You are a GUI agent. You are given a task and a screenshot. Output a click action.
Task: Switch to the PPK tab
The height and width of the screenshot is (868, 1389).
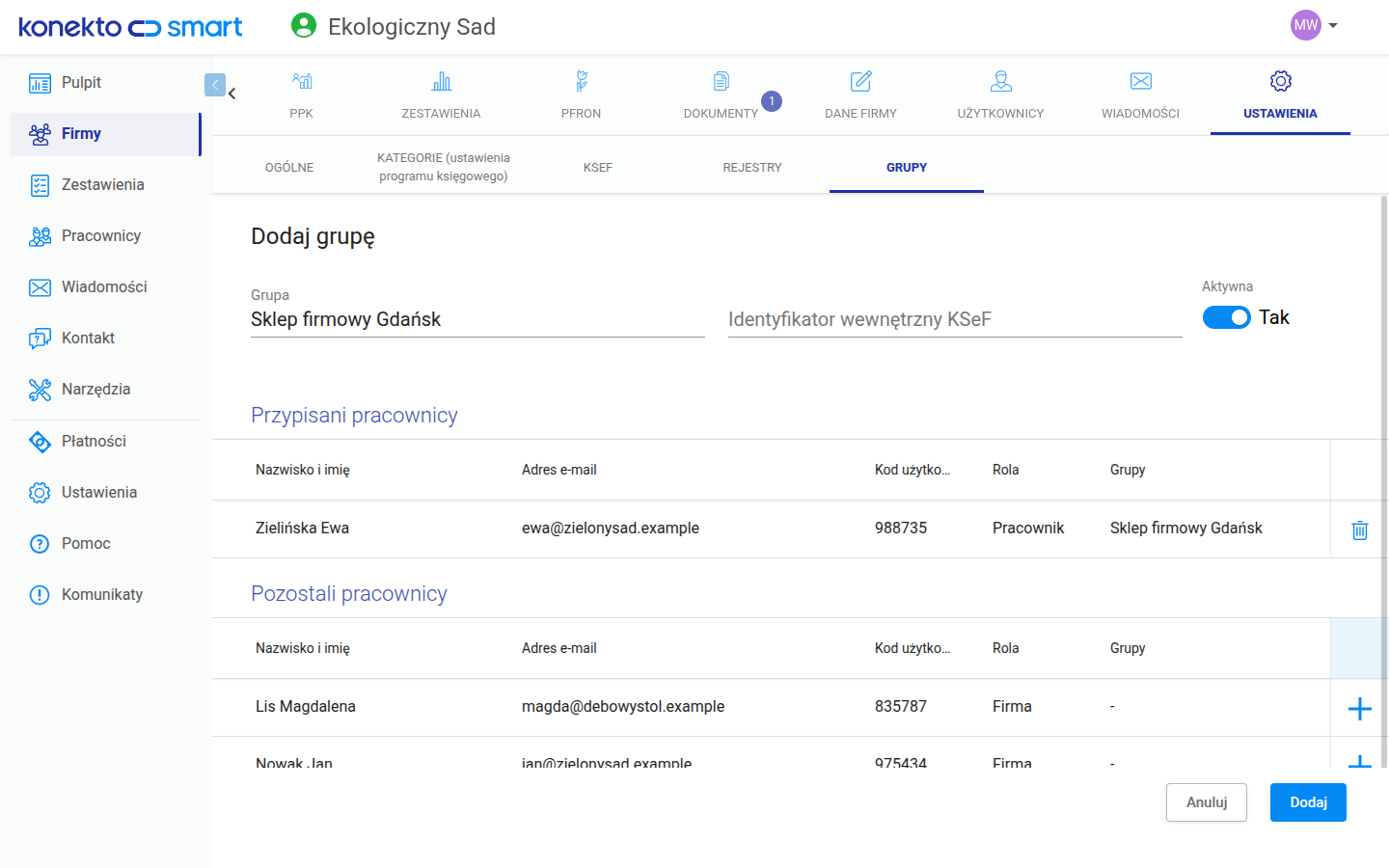coord(301,95)
